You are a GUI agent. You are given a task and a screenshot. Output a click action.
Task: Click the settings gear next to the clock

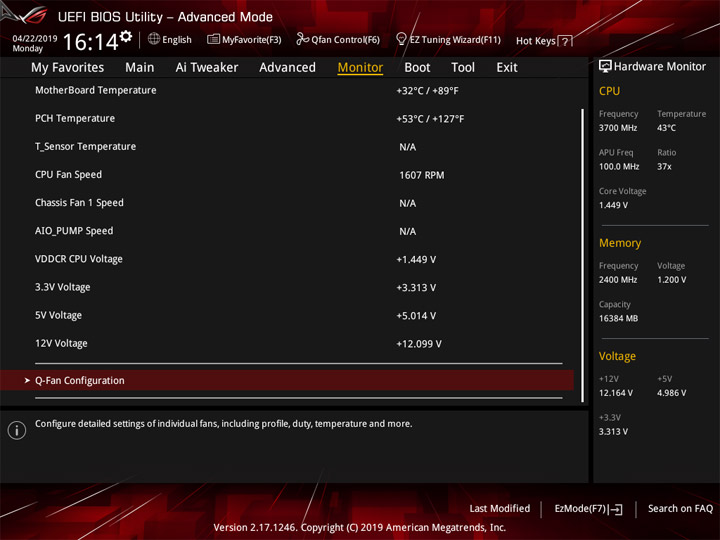click(126, 36)
